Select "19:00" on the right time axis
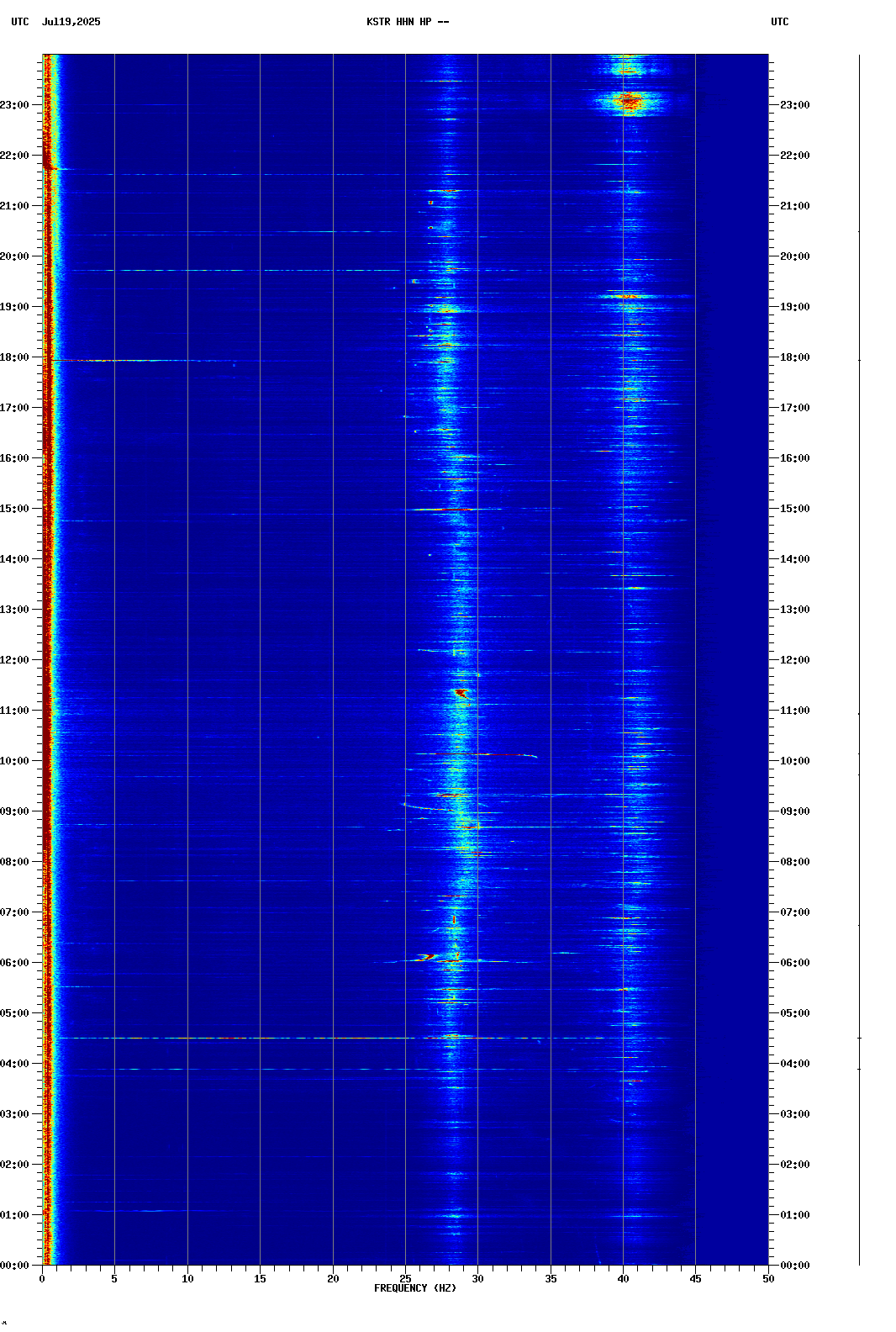This screenshot has height=1332, width=896. click(795, 307)
